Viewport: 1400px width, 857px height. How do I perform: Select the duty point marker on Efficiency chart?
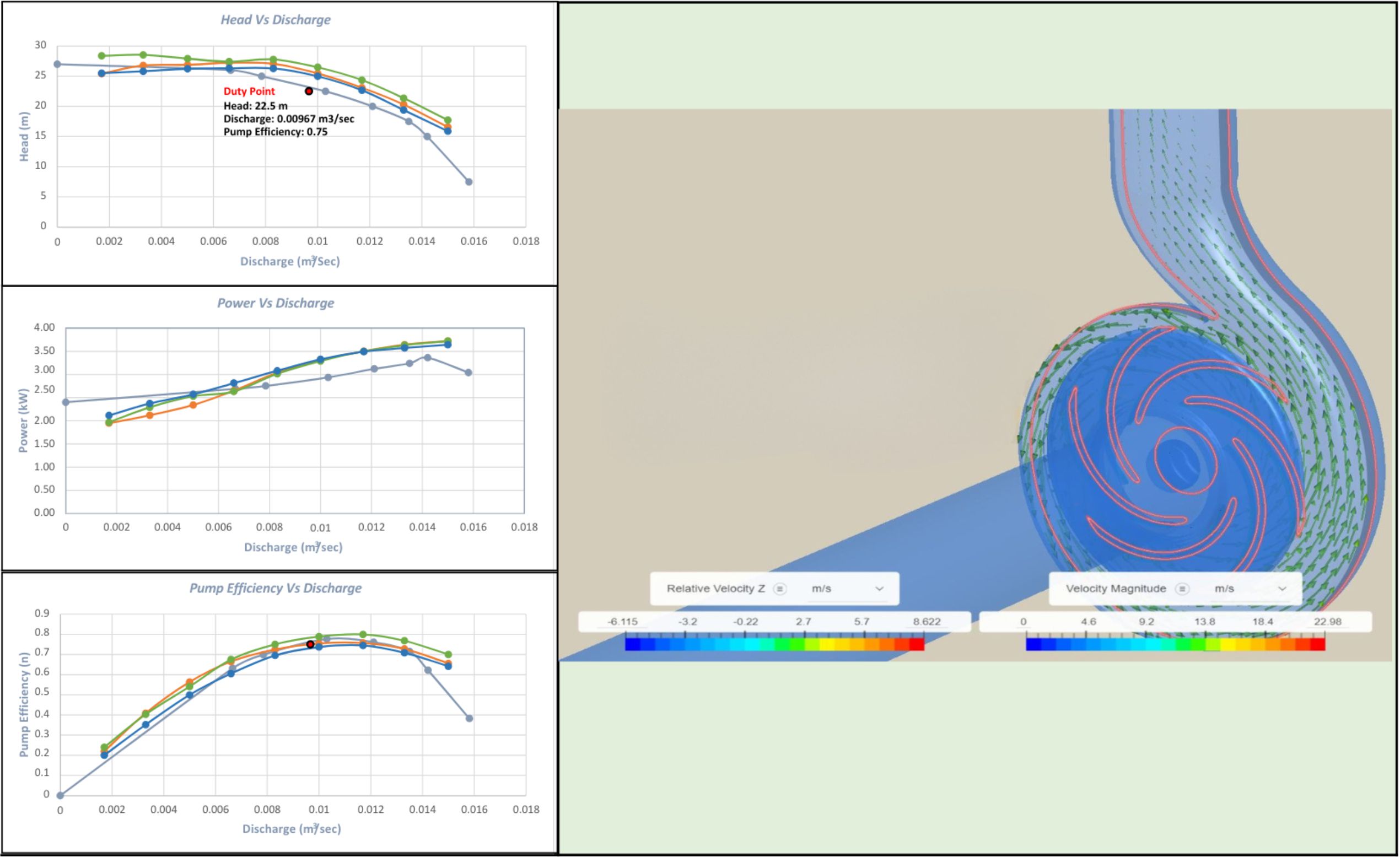310,644
